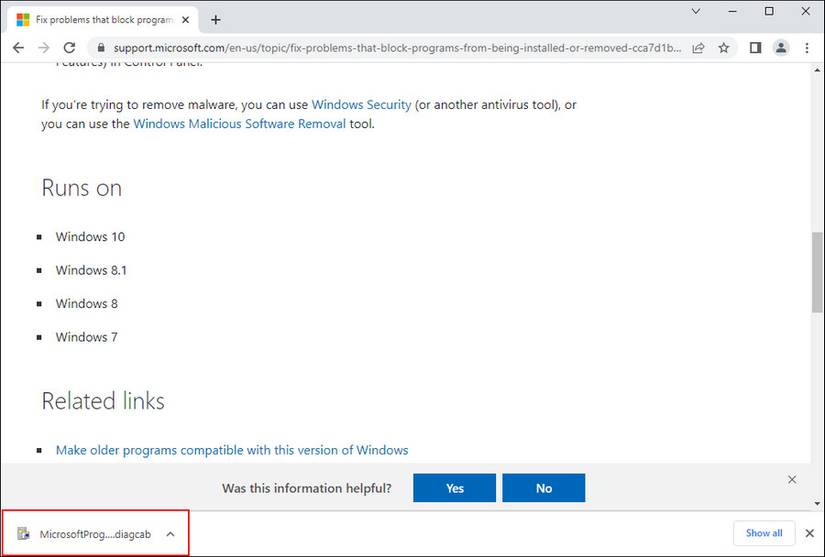Close the 'Fix problems that block' tab

185,19
